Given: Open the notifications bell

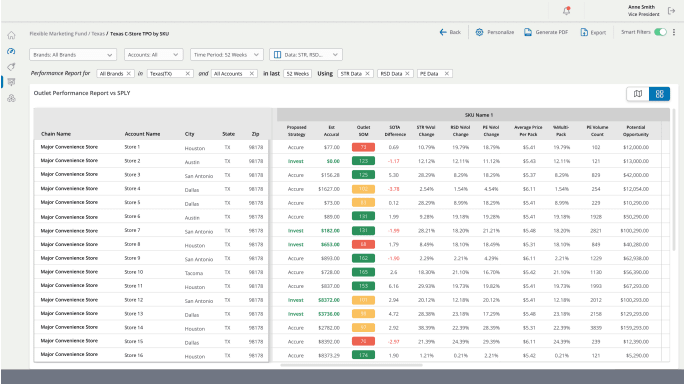Looking at the screenshot, I should 566,11.
